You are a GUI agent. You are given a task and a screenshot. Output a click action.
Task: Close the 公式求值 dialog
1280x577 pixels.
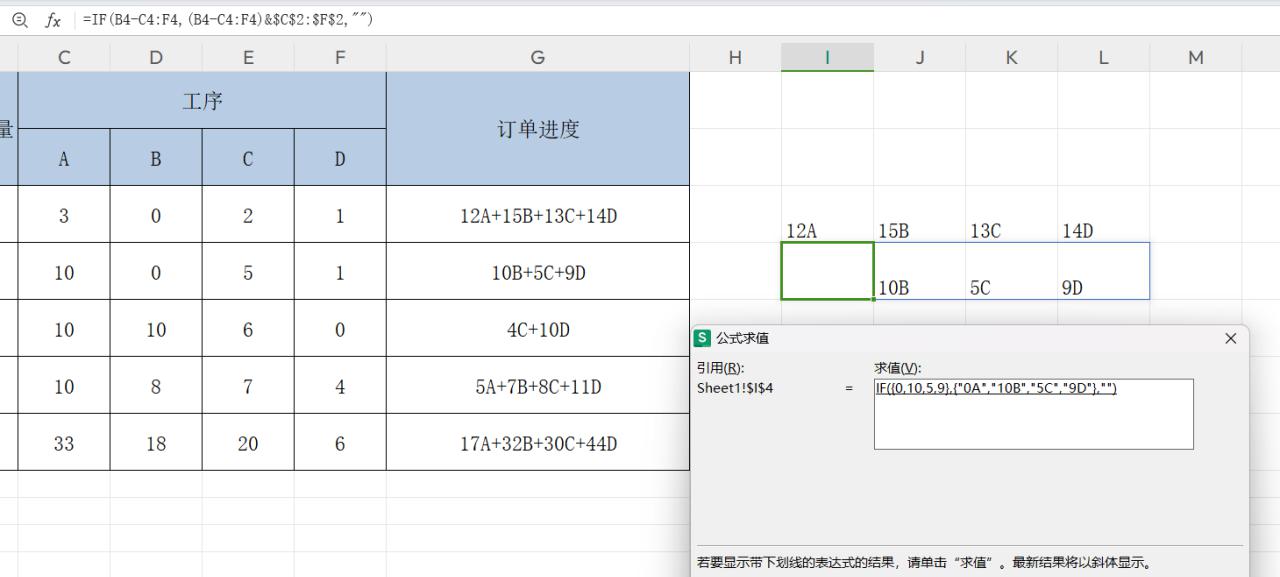click(x=1230, y=338)
